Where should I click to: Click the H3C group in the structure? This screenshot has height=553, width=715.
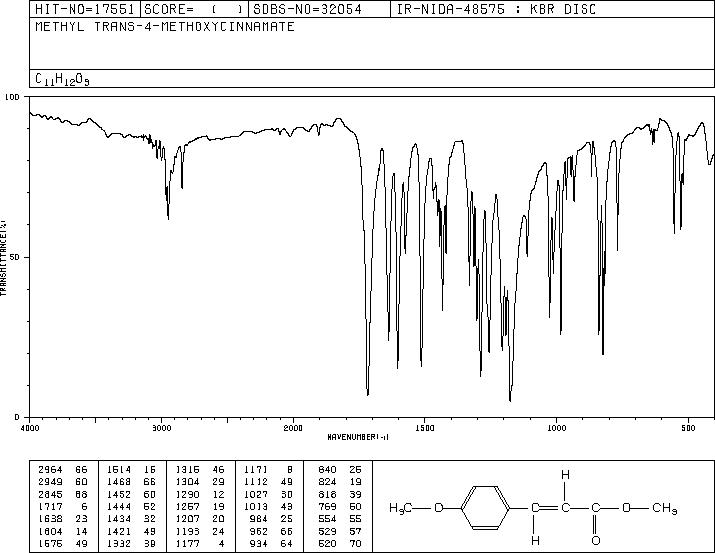click(x=401, y=508)
